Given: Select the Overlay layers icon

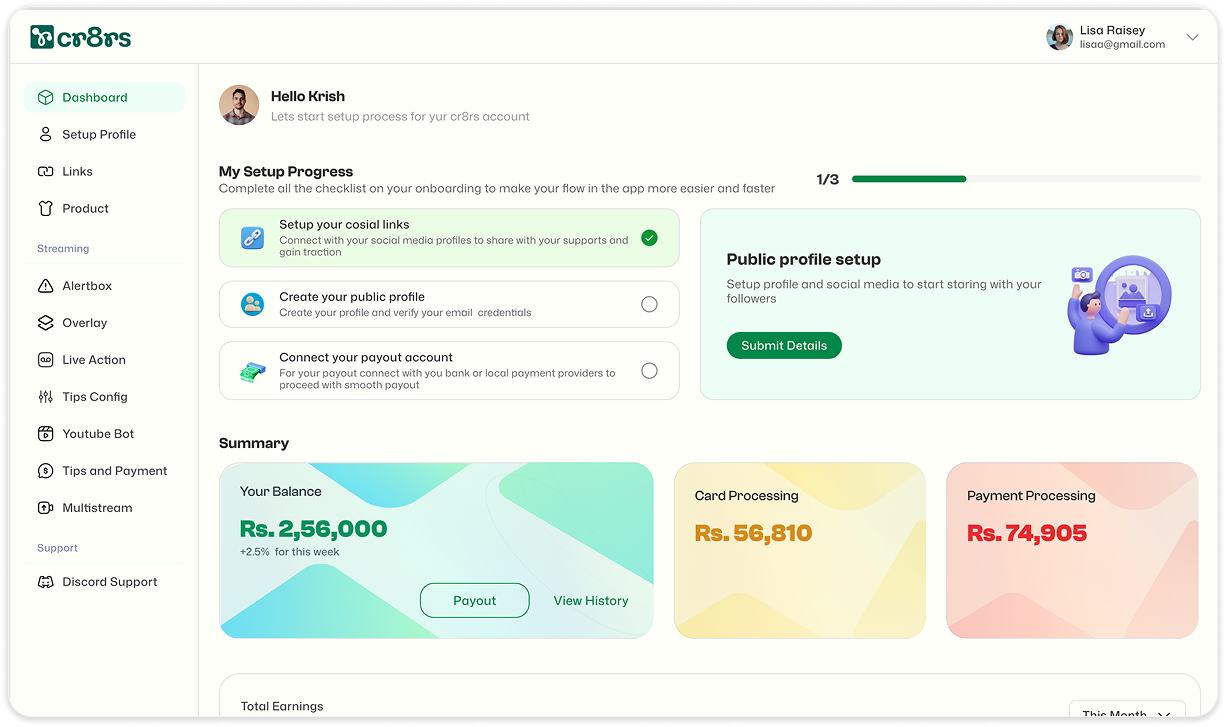Looking at the screenshot, I should click(45, 323).
